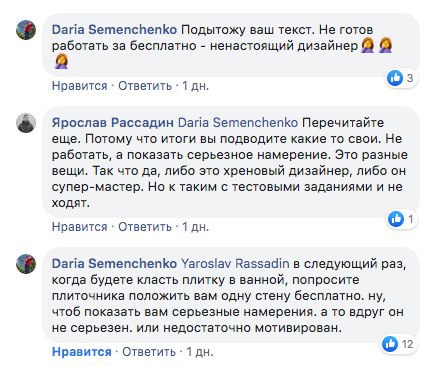This screenshot has width=432, height=366.
Task: Open Daria Semenchenko's avatar on first comment
Action: point(26,30)
